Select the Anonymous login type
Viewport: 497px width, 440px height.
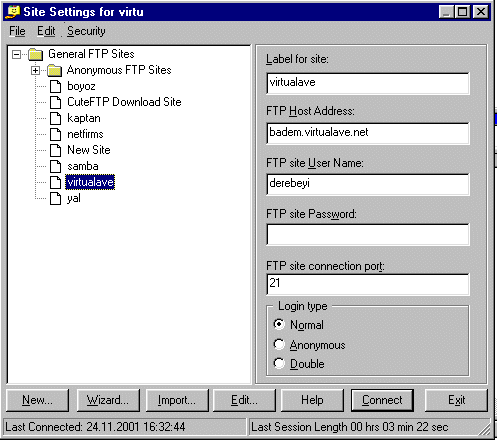point(279,344)
